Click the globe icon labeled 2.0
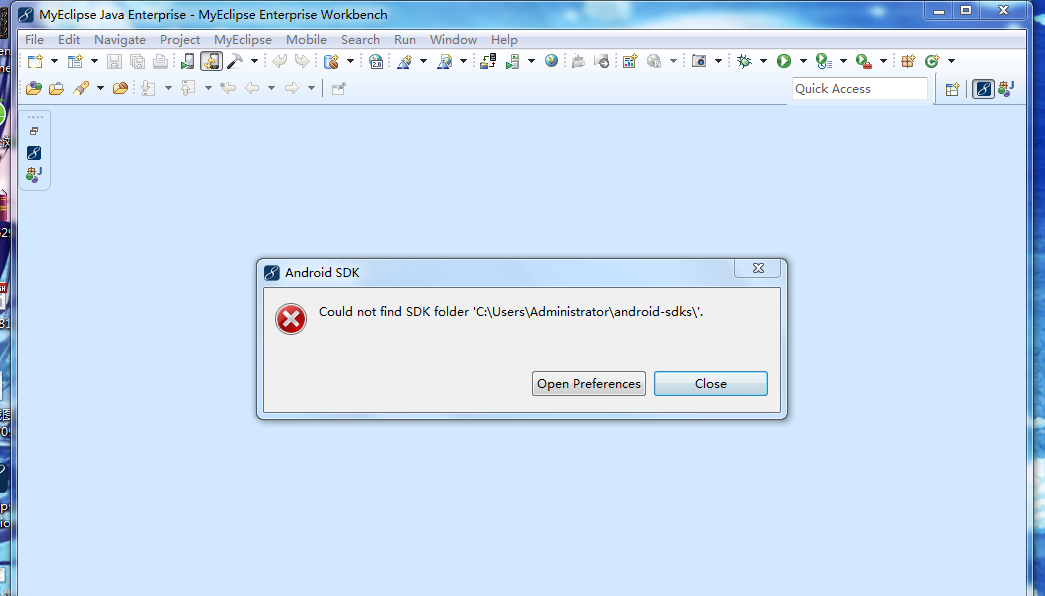This screenshot has width=1045, height=596. tap(377, 61)
